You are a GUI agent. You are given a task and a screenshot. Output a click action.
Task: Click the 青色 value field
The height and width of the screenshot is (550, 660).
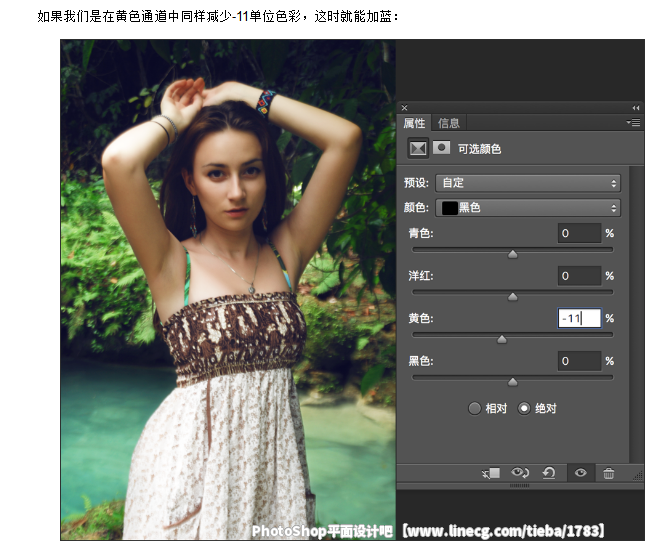[x=579, y=233]
